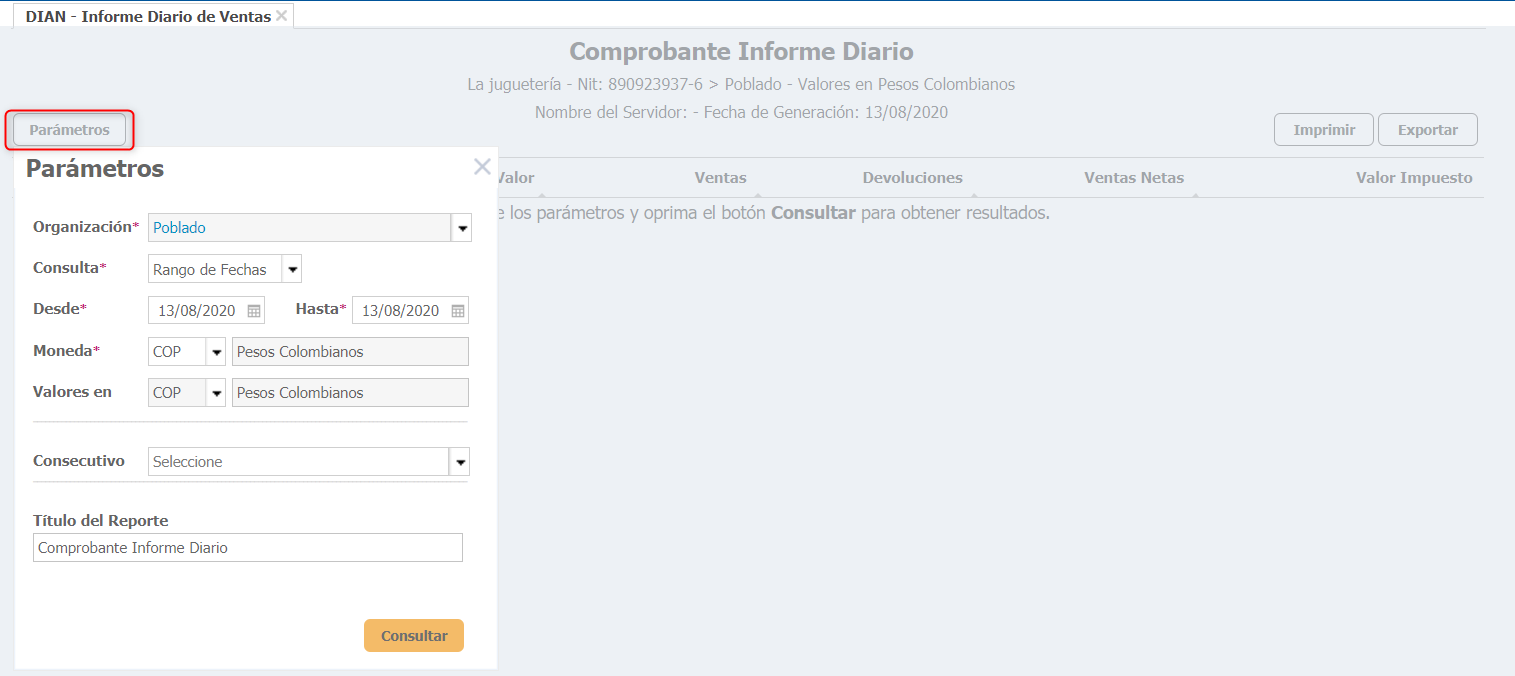Sort by the Devoluciones column header
This screenshot has height=676, width=1515.
912,178
